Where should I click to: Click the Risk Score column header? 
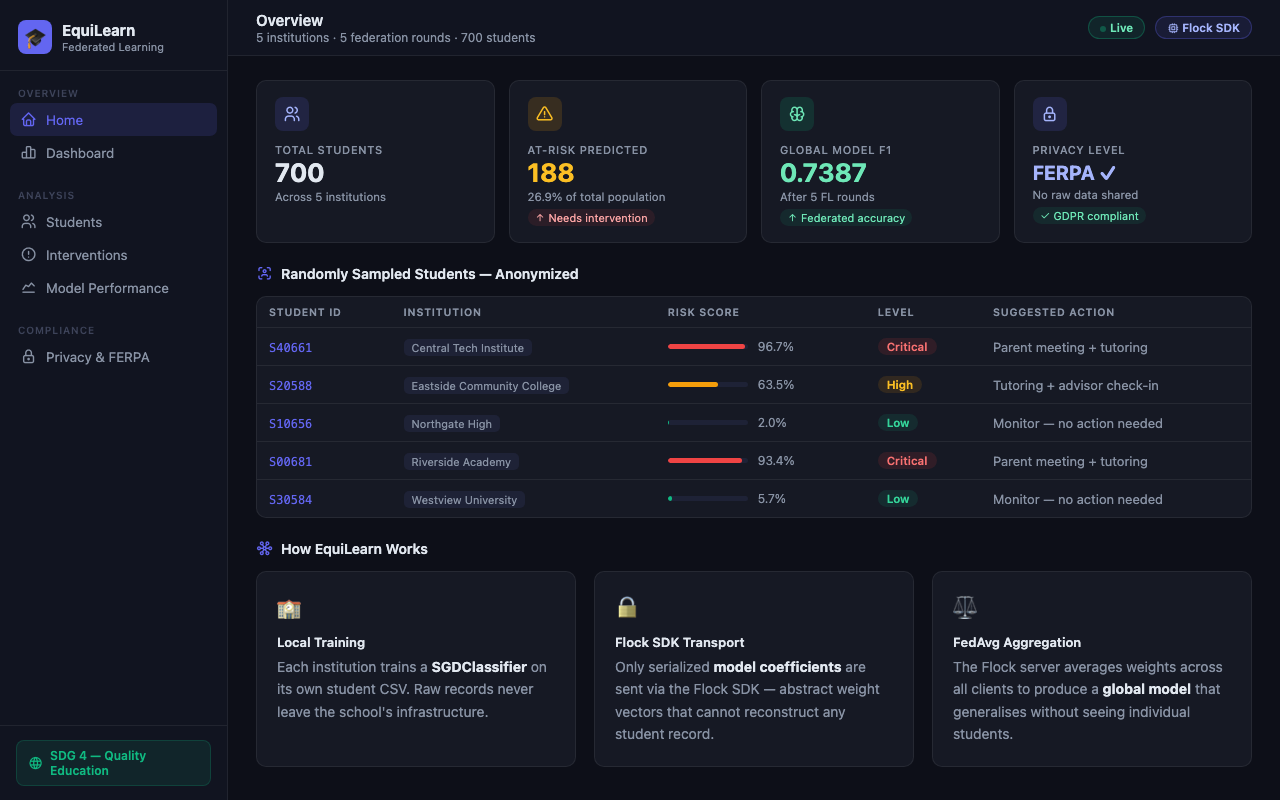(x=704, y=313)
